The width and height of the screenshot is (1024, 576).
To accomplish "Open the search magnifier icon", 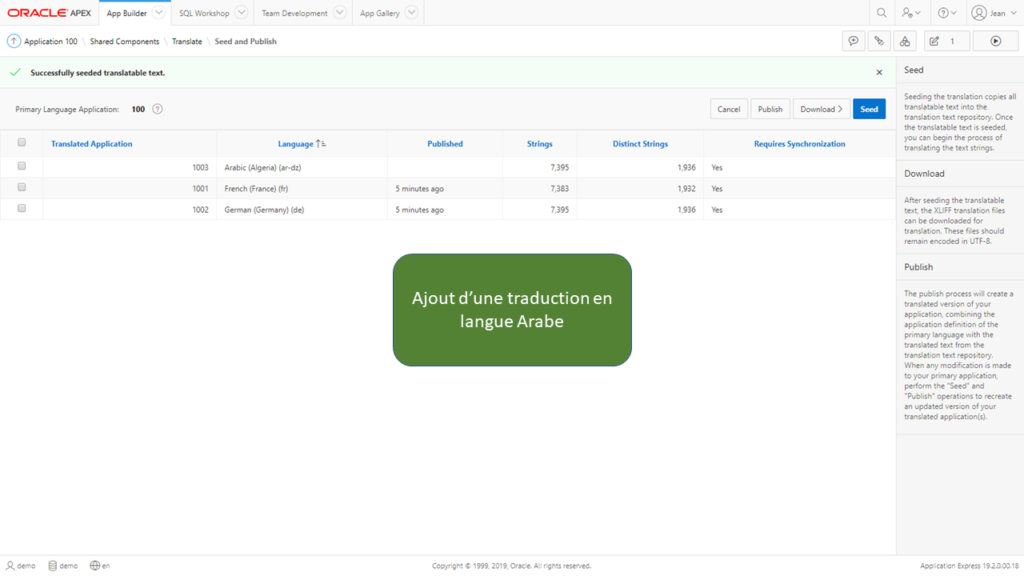I will [882, 13].
